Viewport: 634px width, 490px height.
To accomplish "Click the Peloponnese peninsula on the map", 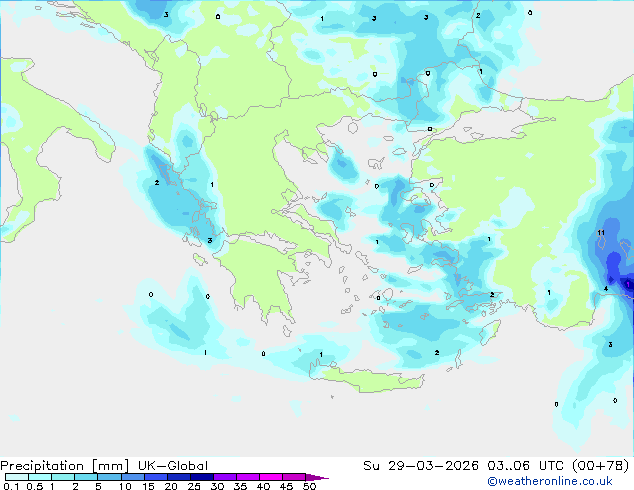I will point(263,279).
